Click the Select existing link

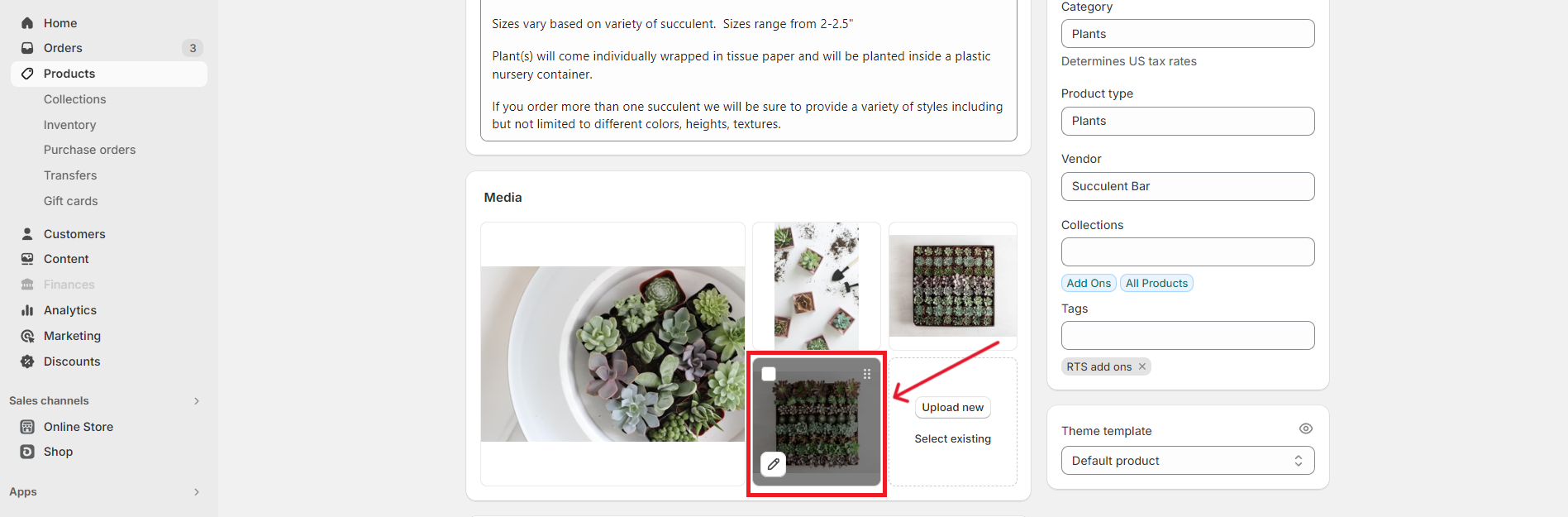click(952, 439)
